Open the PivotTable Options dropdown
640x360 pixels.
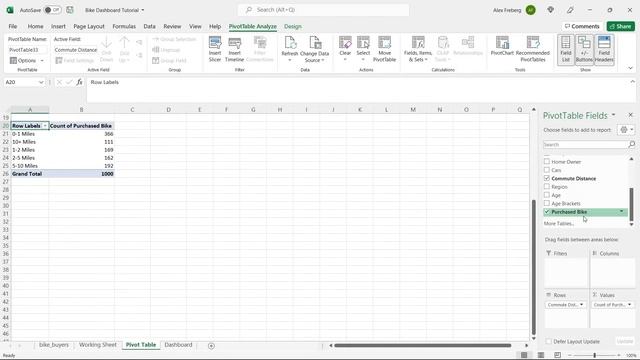click(x=42, y=60)
